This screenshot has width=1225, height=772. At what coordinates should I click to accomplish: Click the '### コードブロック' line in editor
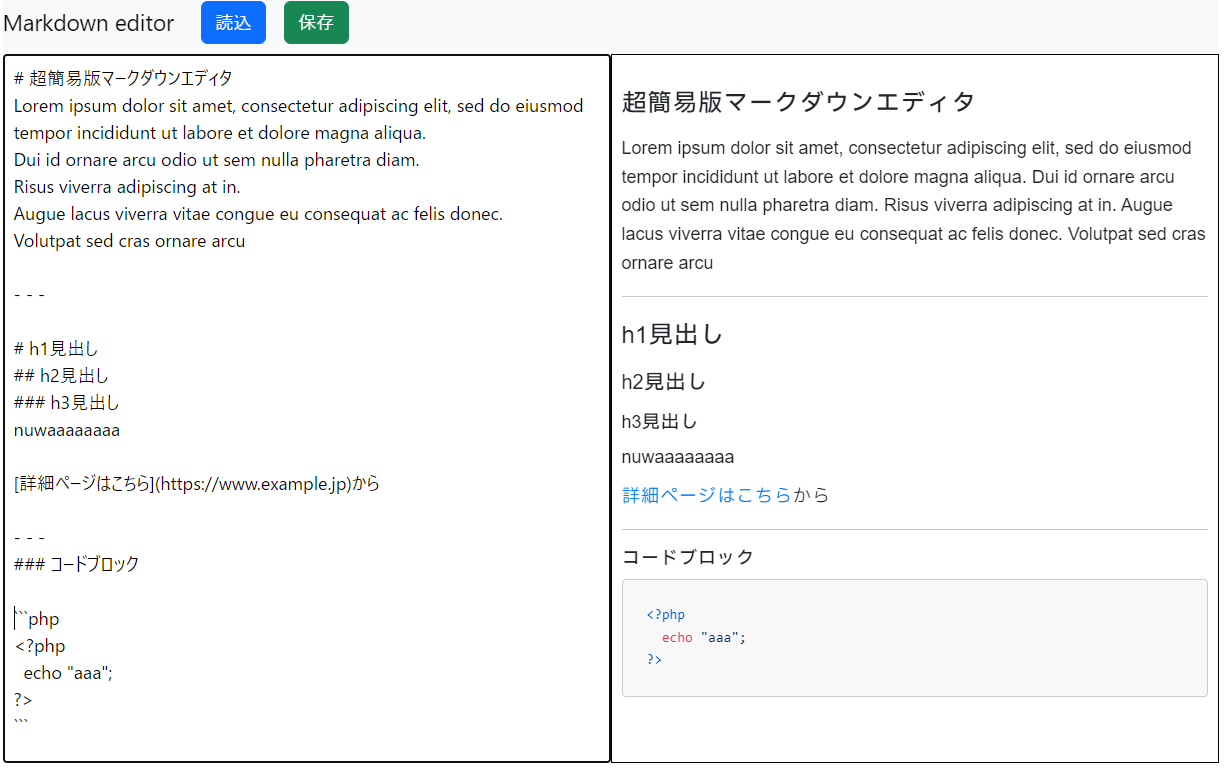pos(77,564)
